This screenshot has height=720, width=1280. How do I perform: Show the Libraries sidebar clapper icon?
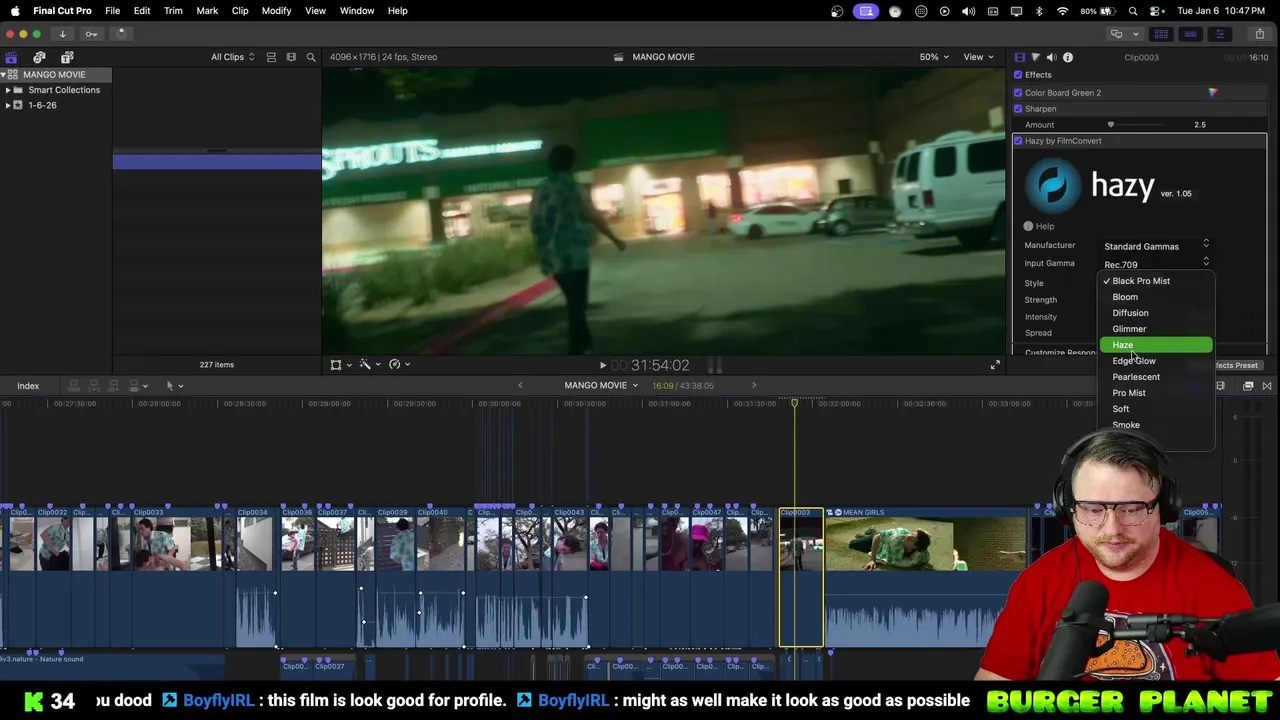tap(11, 57)
